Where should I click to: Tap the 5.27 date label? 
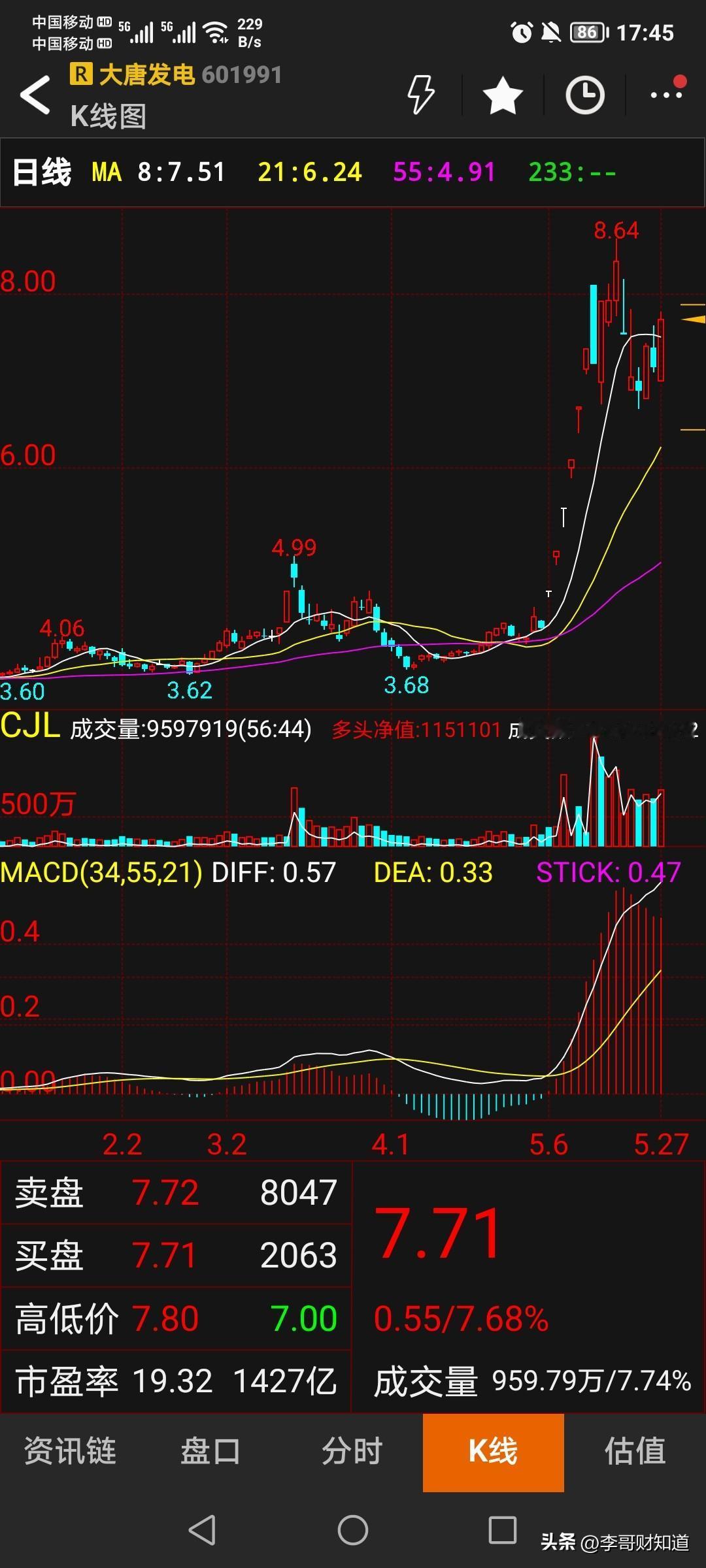coord(661,1145)
